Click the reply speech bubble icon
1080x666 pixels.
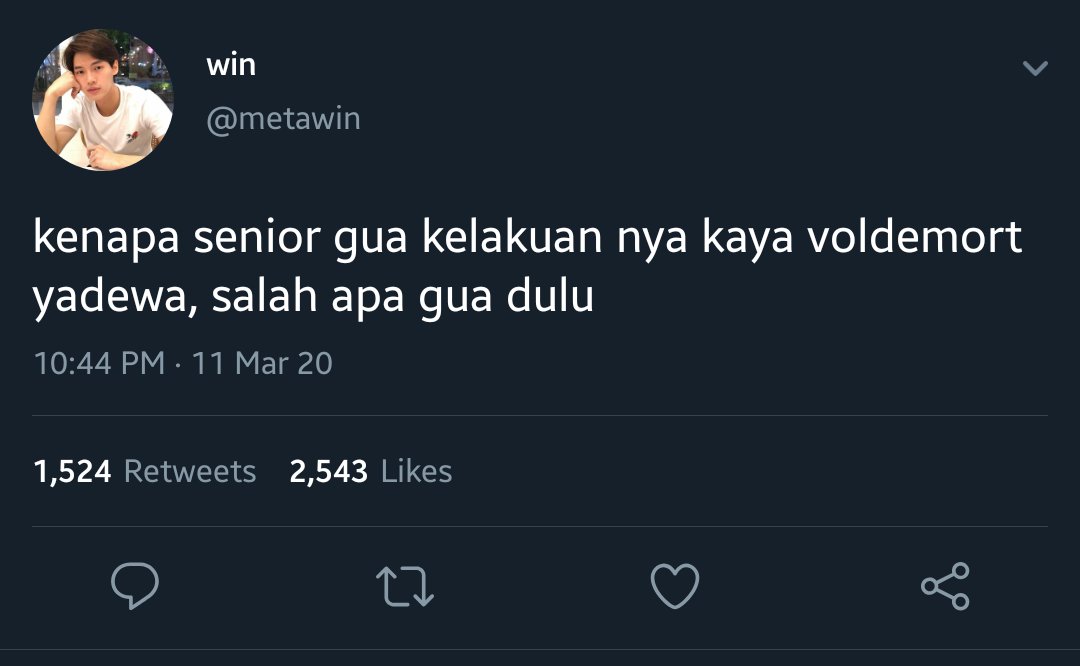[x=135, y=585]
